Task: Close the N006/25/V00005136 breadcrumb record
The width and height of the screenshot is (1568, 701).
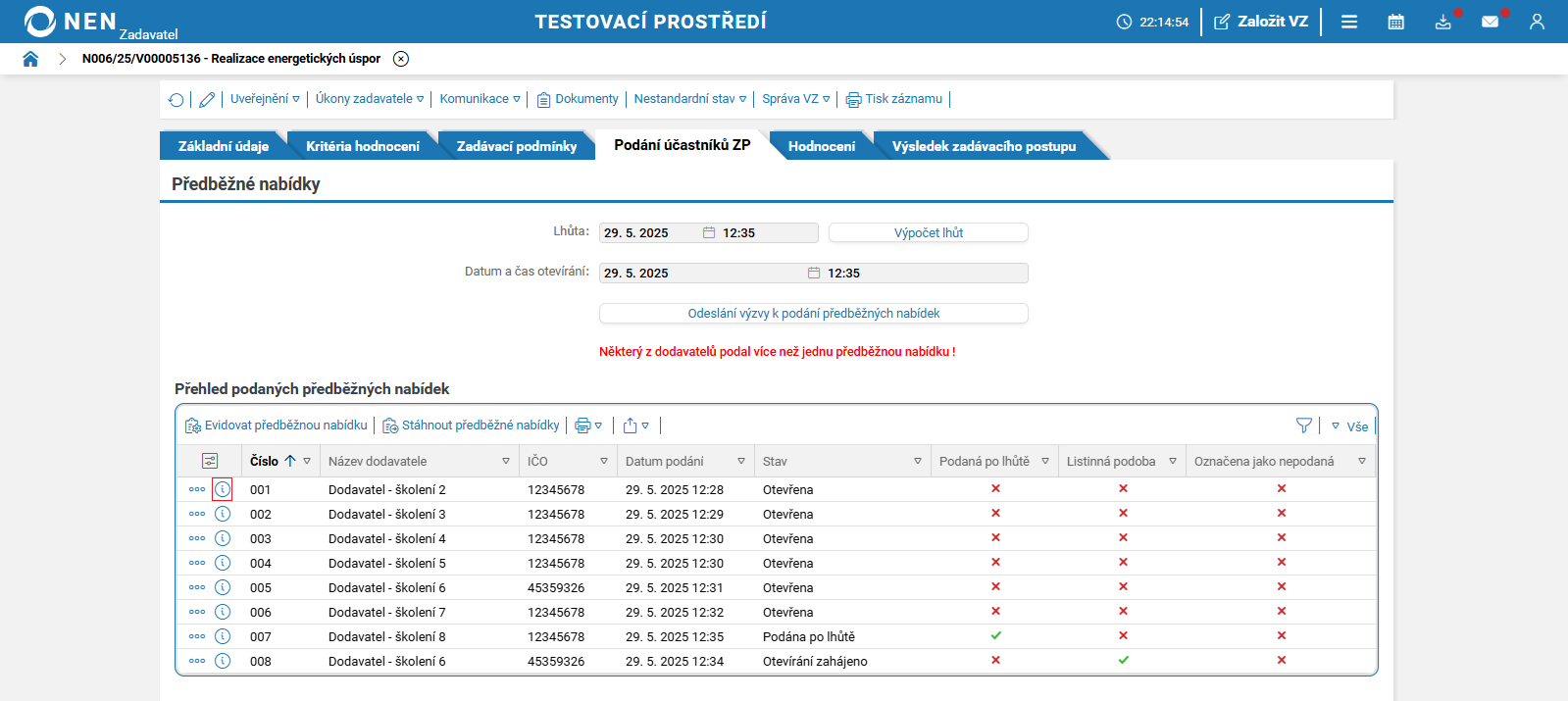Action: tap(401, 59)
